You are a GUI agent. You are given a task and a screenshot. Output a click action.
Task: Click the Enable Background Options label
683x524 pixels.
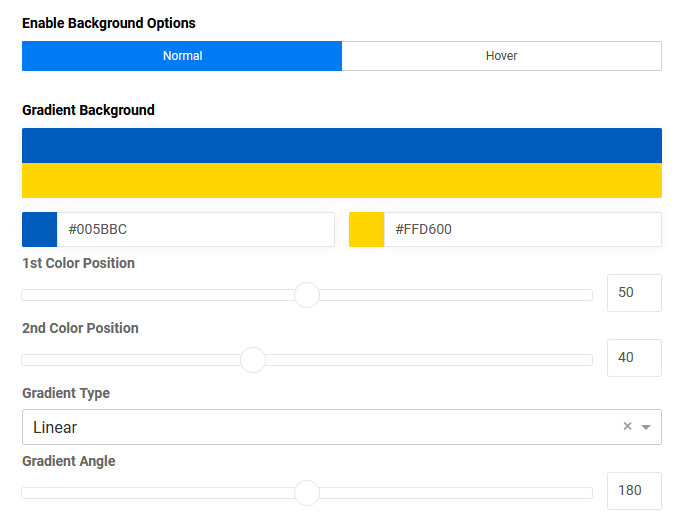(x=109, y=23)
